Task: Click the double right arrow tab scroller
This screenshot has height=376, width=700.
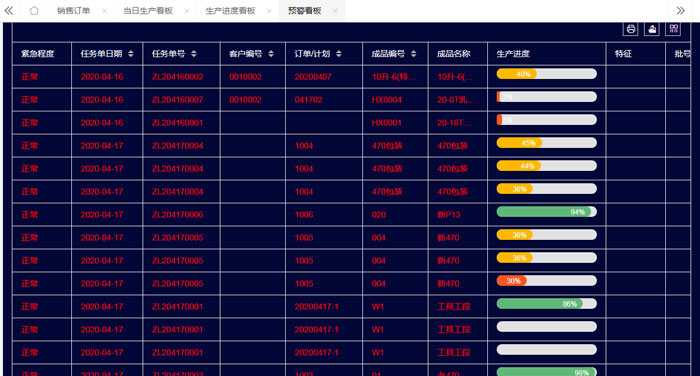Action: point(680,10)
